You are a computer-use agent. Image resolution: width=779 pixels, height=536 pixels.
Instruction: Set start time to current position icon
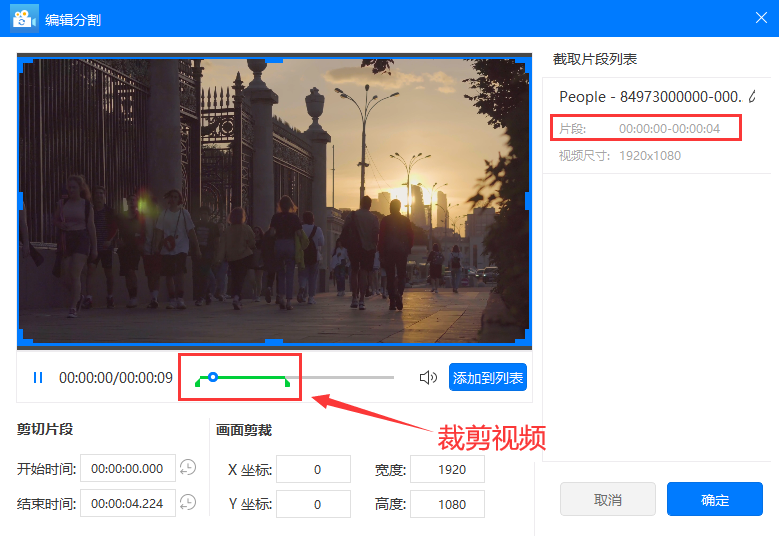click(x=188, y=467)
